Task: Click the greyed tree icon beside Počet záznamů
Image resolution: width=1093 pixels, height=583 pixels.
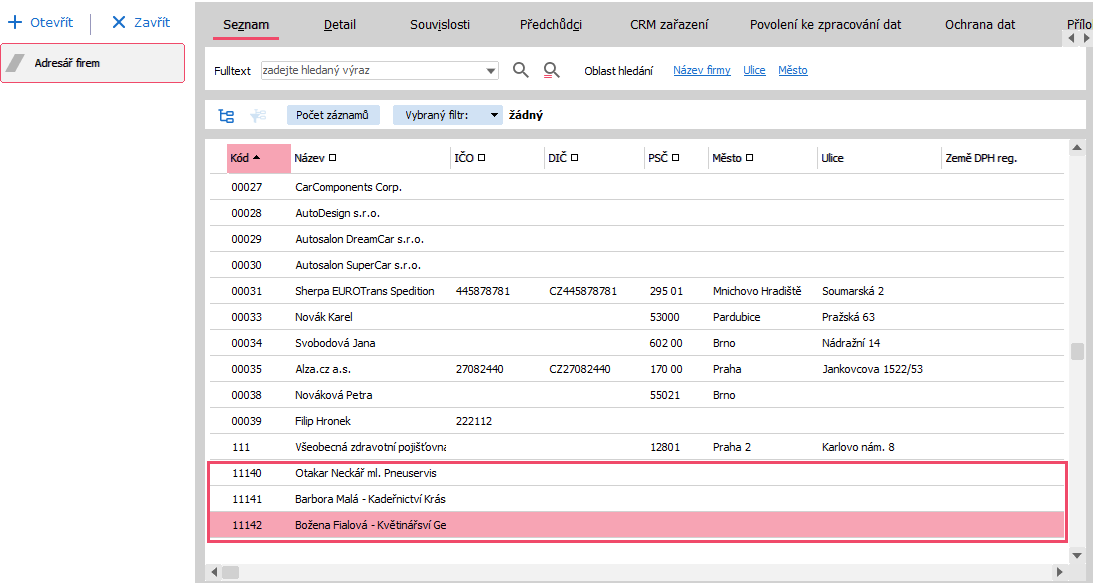Action: point(258,116)
